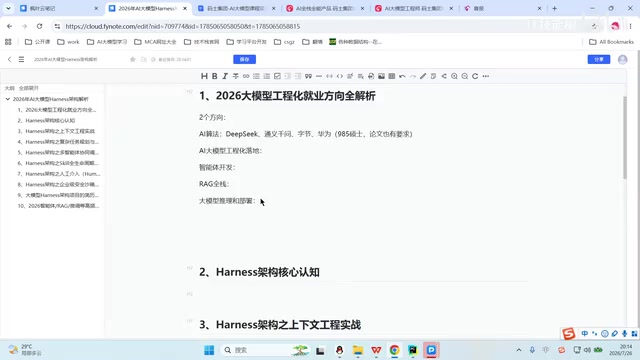Switch to the AI大模型工程师 browser tab
640x360 pixels.
coord(415,8)
